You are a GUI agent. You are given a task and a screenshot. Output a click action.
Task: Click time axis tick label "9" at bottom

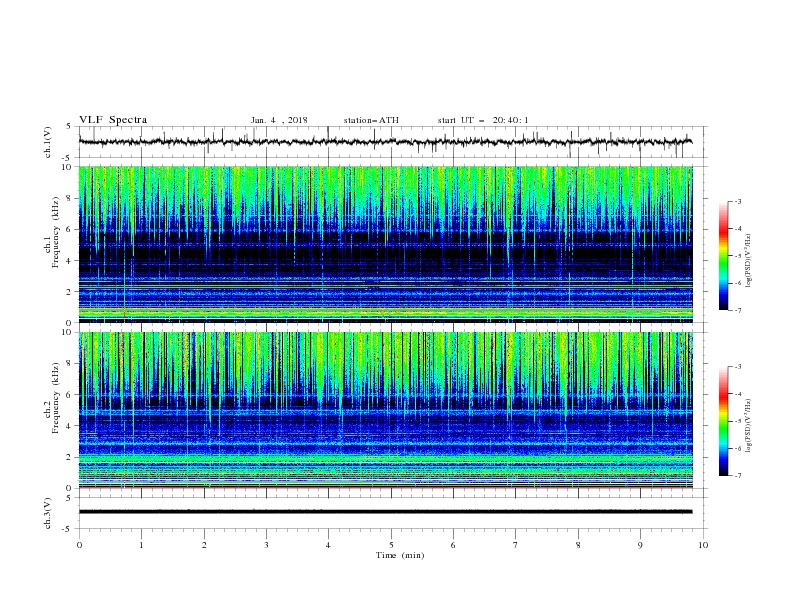click(640, 545)
